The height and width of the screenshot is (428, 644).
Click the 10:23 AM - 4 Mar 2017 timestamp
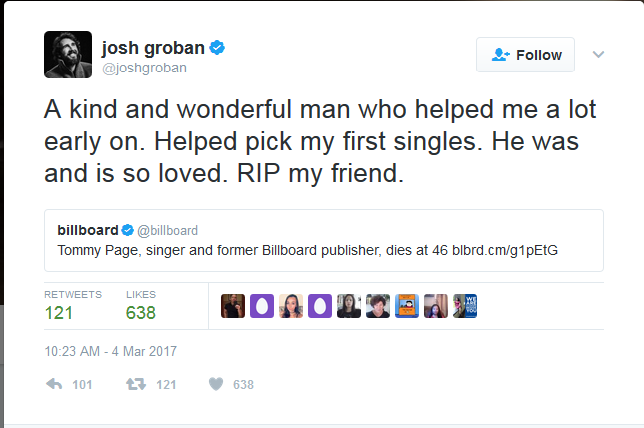[x=109, y=351]
